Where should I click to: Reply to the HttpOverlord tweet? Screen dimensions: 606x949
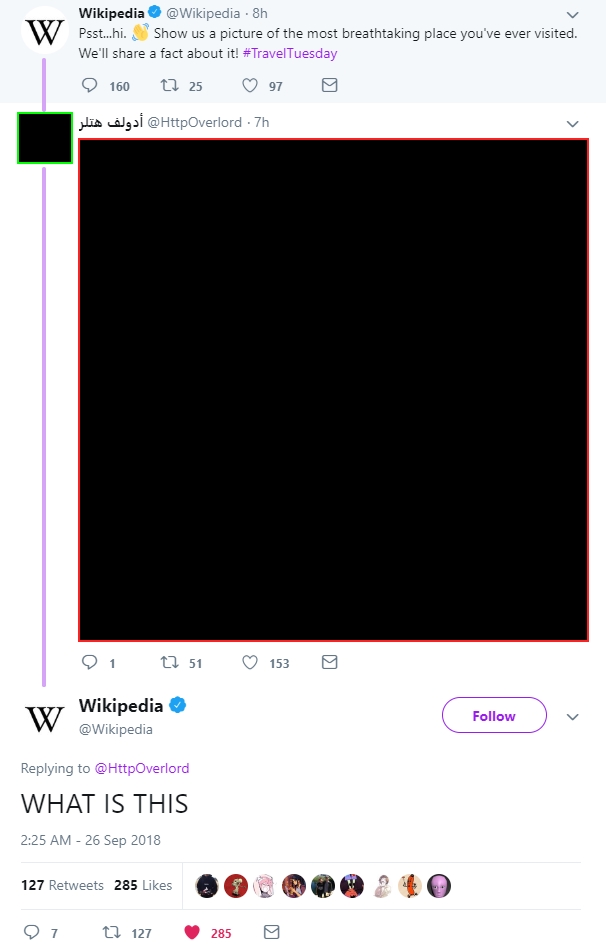[x=90, y=662]
